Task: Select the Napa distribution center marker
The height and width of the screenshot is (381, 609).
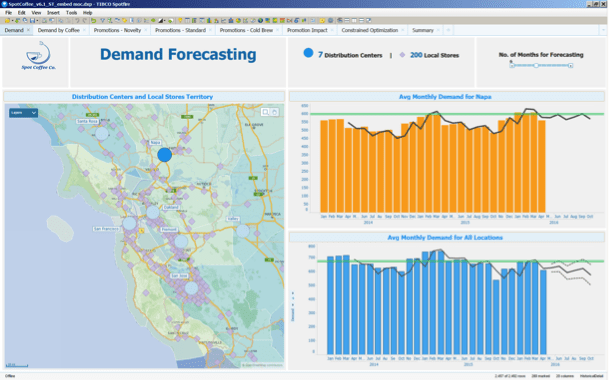Action: tap(165, 155)
